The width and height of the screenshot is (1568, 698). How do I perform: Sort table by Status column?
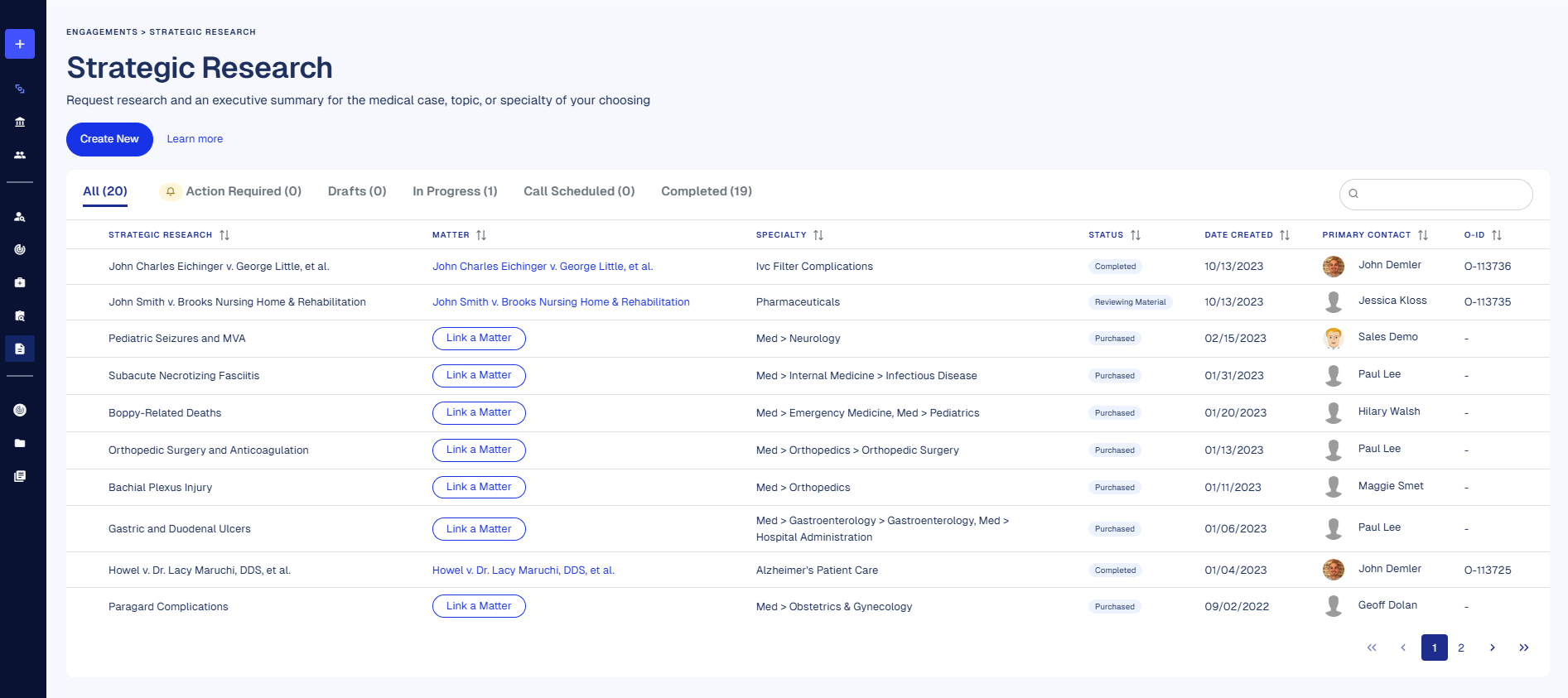[1136, 235]
